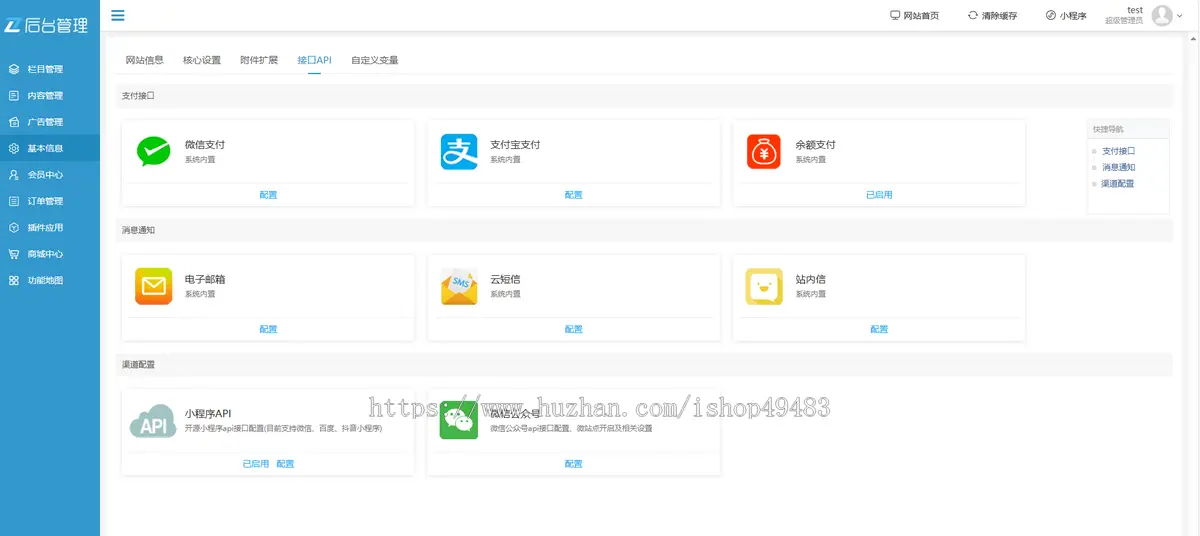Screen dimensions: 1200x536
Task: Click the 小程序API cloud icon
Action: pos(153,422)
